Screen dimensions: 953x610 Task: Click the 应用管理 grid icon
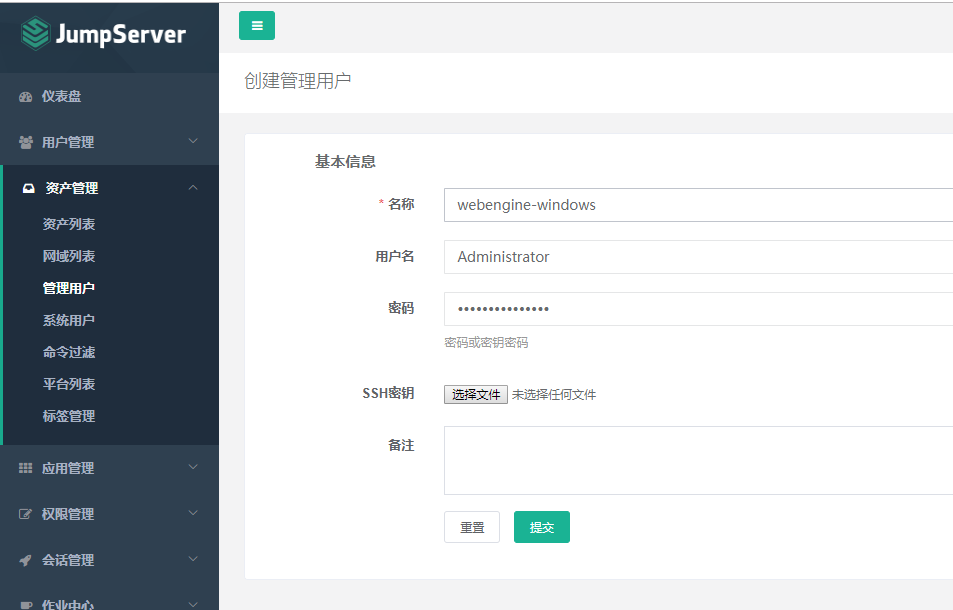click(26, 468)
